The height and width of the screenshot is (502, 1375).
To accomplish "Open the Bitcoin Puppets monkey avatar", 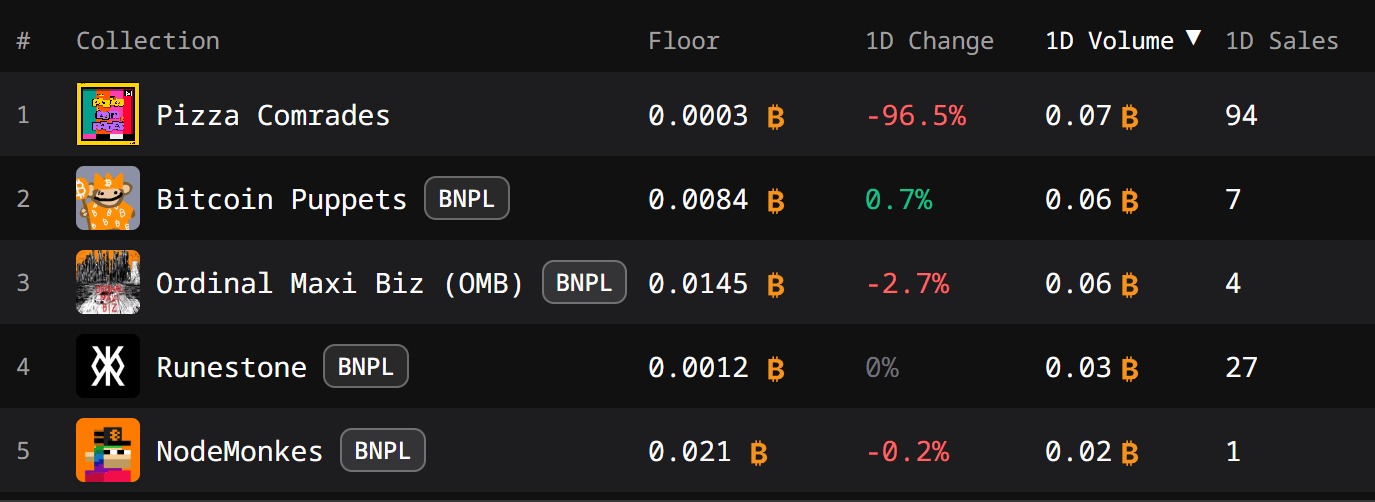I will click(x=108, y=198).
